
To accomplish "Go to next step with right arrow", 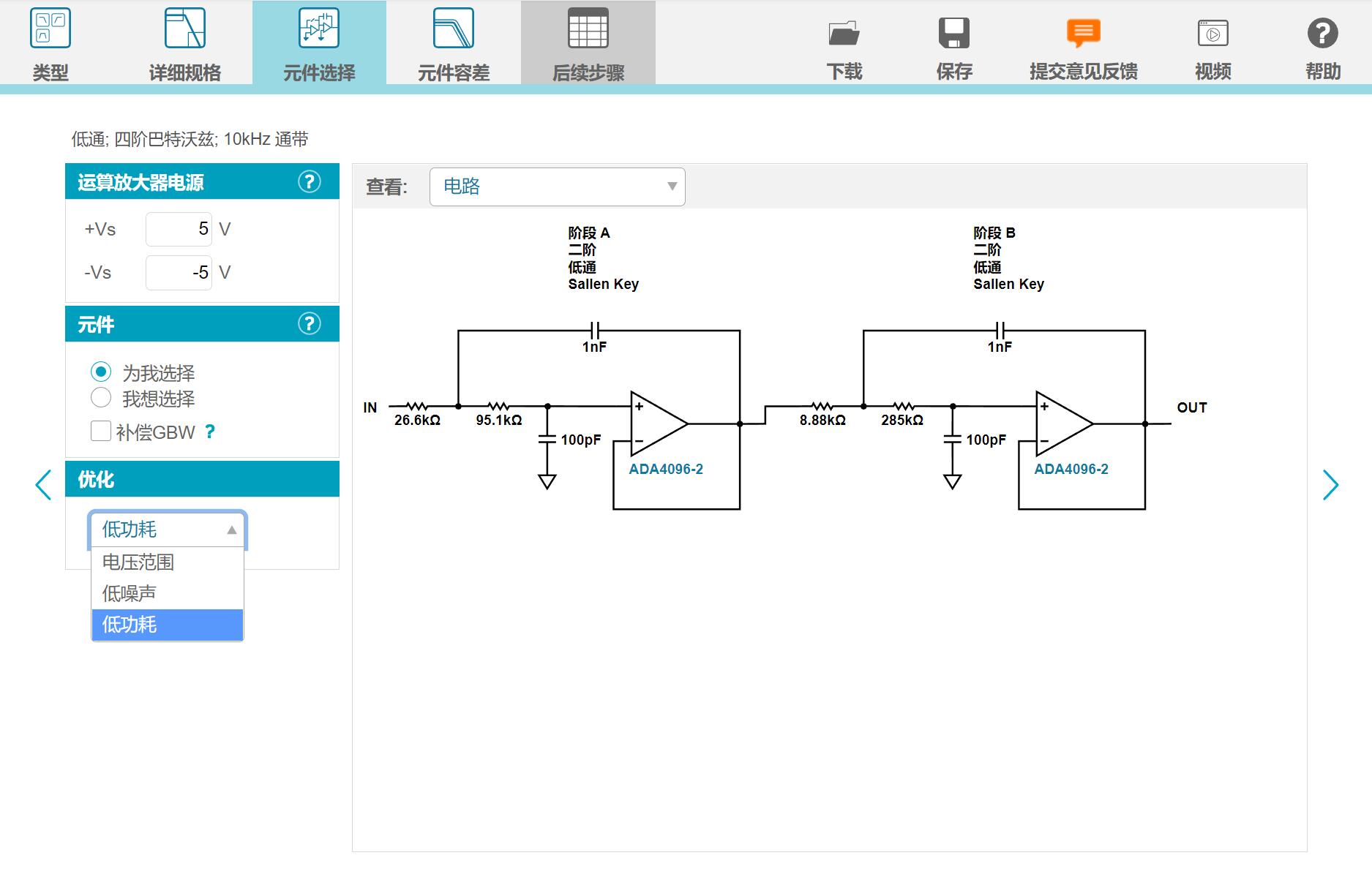I will tap(1330, 485).
